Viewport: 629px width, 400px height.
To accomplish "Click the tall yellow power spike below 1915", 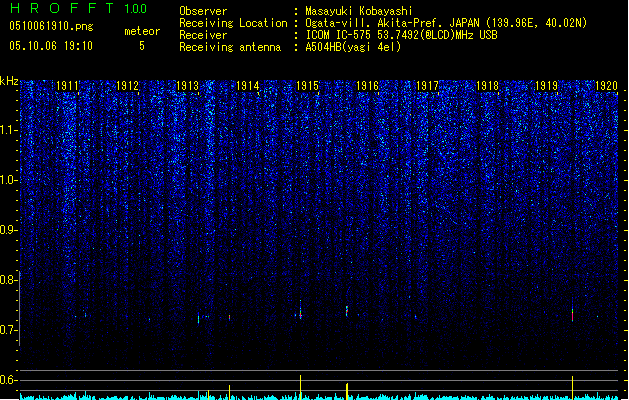I will [300, 387].
